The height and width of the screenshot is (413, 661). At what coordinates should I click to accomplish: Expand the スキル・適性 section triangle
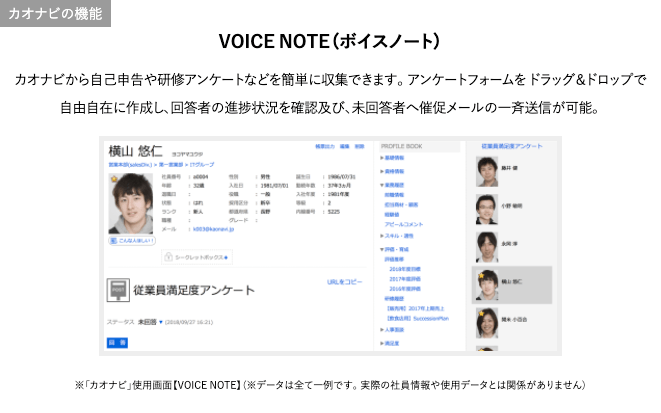pyautogui.click(x=382, y=236)
